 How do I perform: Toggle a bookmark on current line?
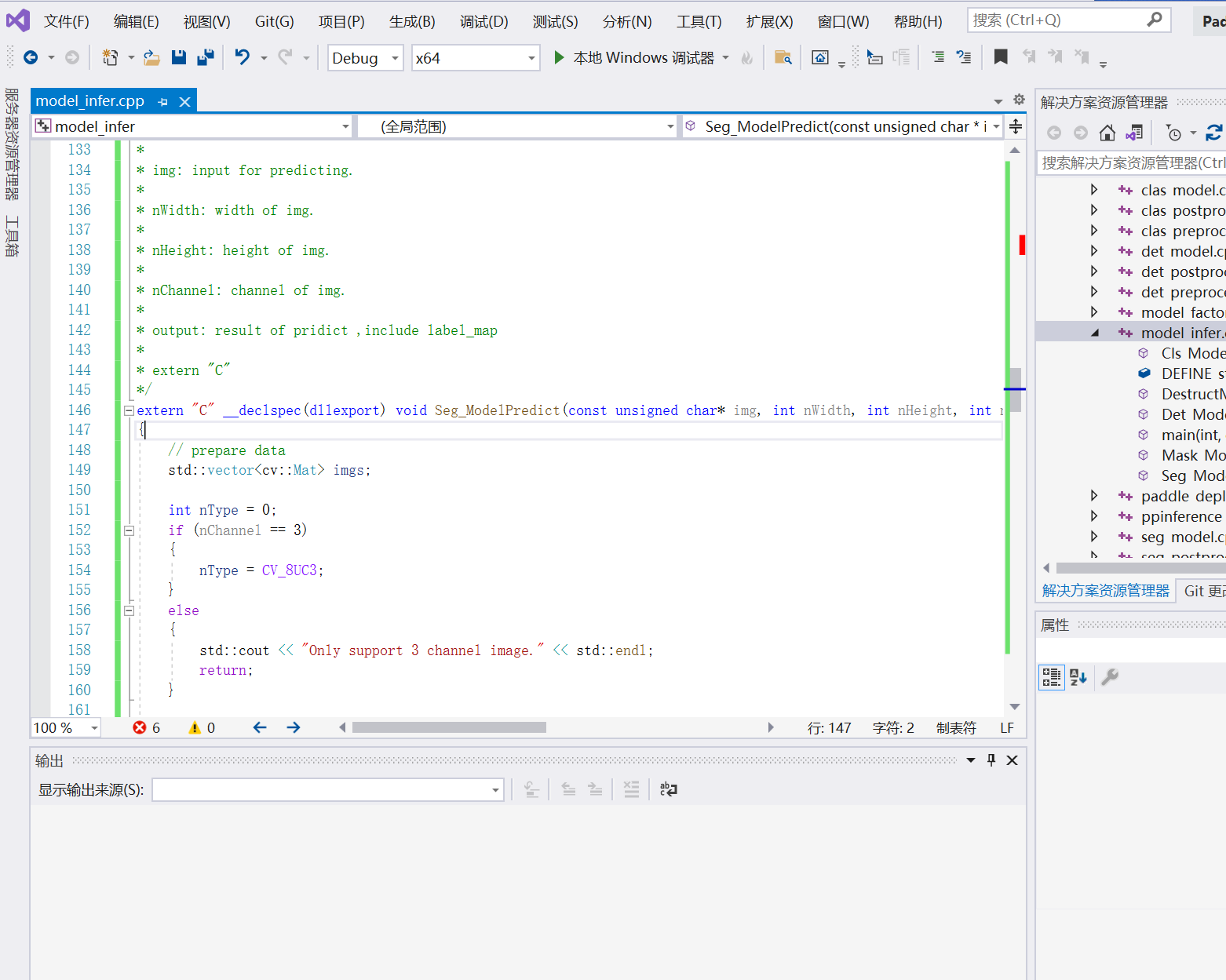tap(1000, 56)
